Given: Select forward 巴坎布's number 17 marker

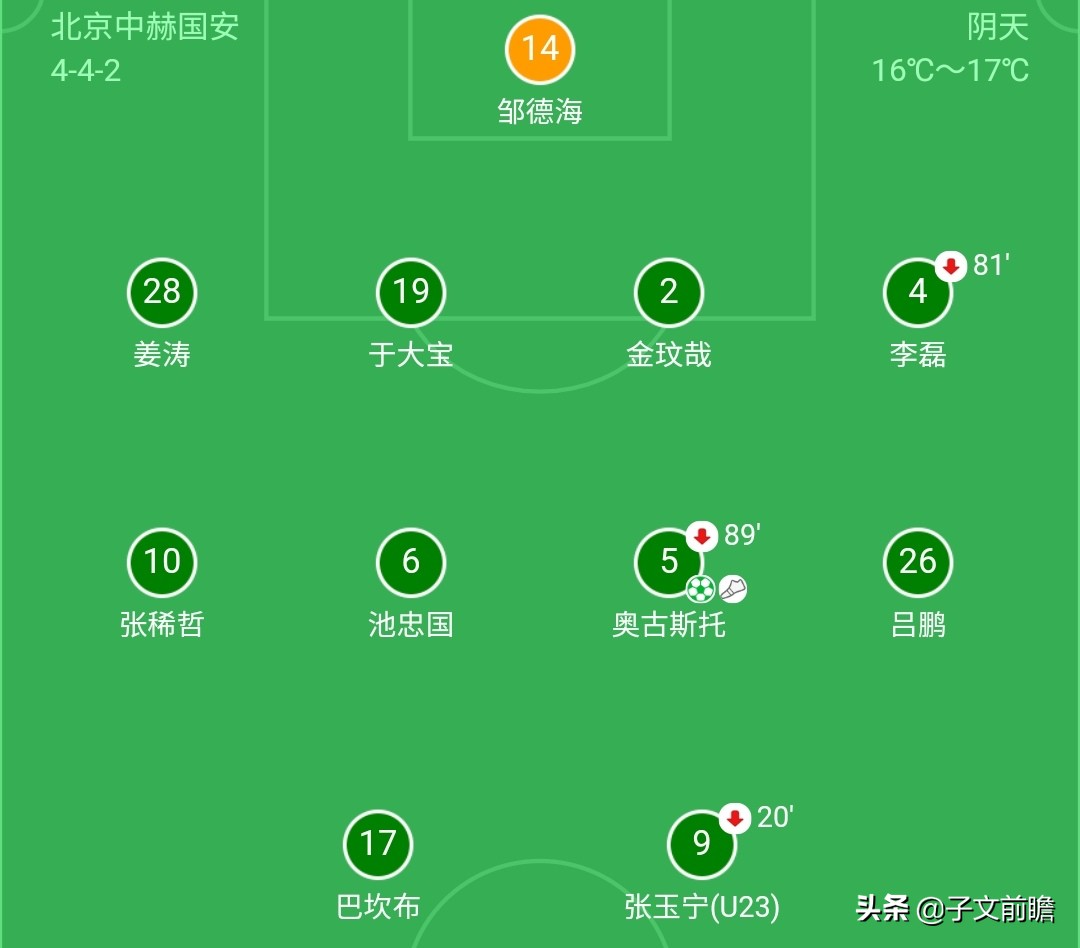Looking at the screenshot, I should [x=378, y=844].
